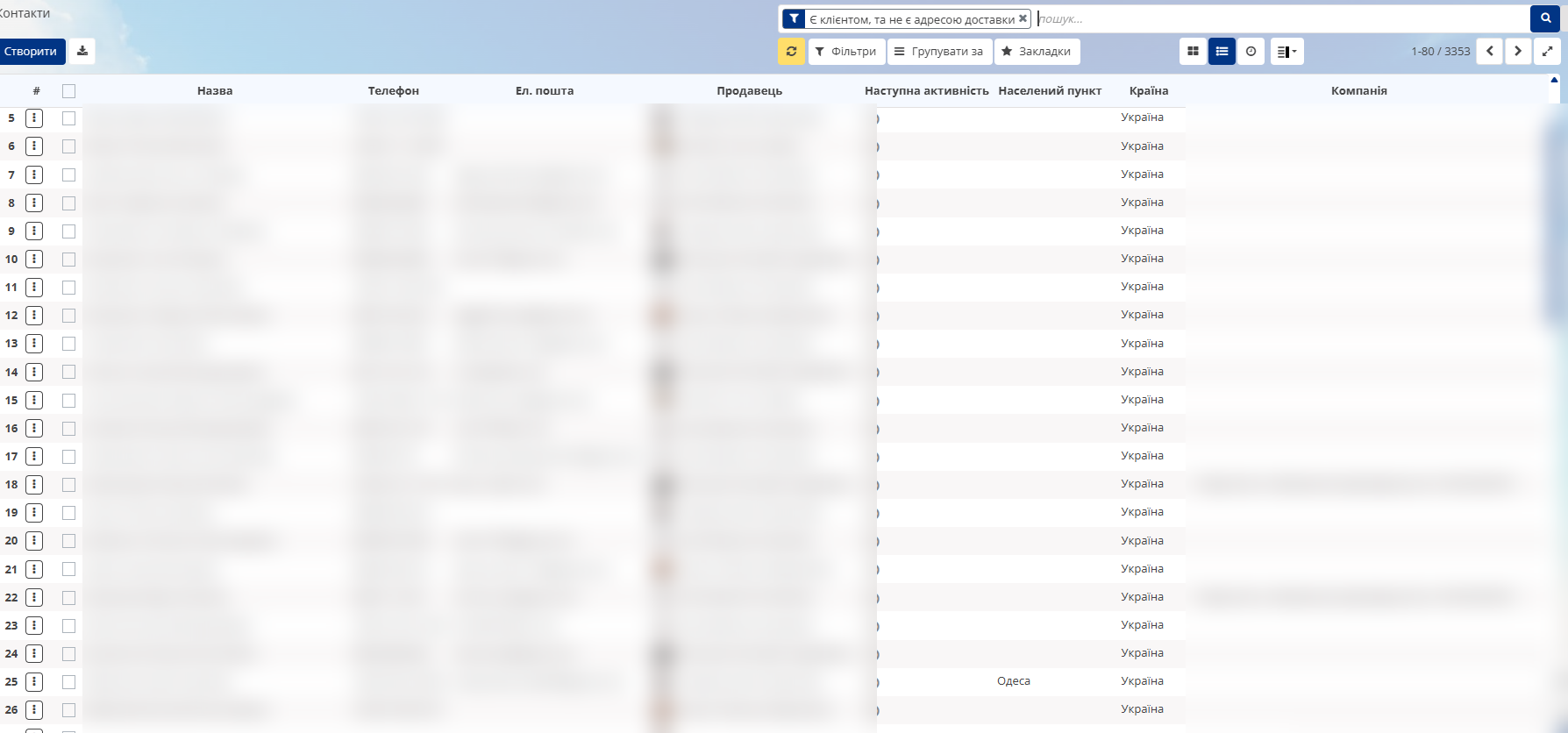Click the yellow refresh icon button
This screenshot has height=733, width=1568.
tap(791, 52)
